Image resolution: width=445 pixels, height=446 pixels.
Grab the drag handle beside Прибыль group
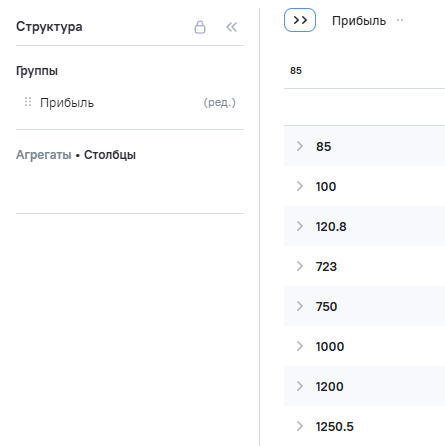[x=28, y=102]
